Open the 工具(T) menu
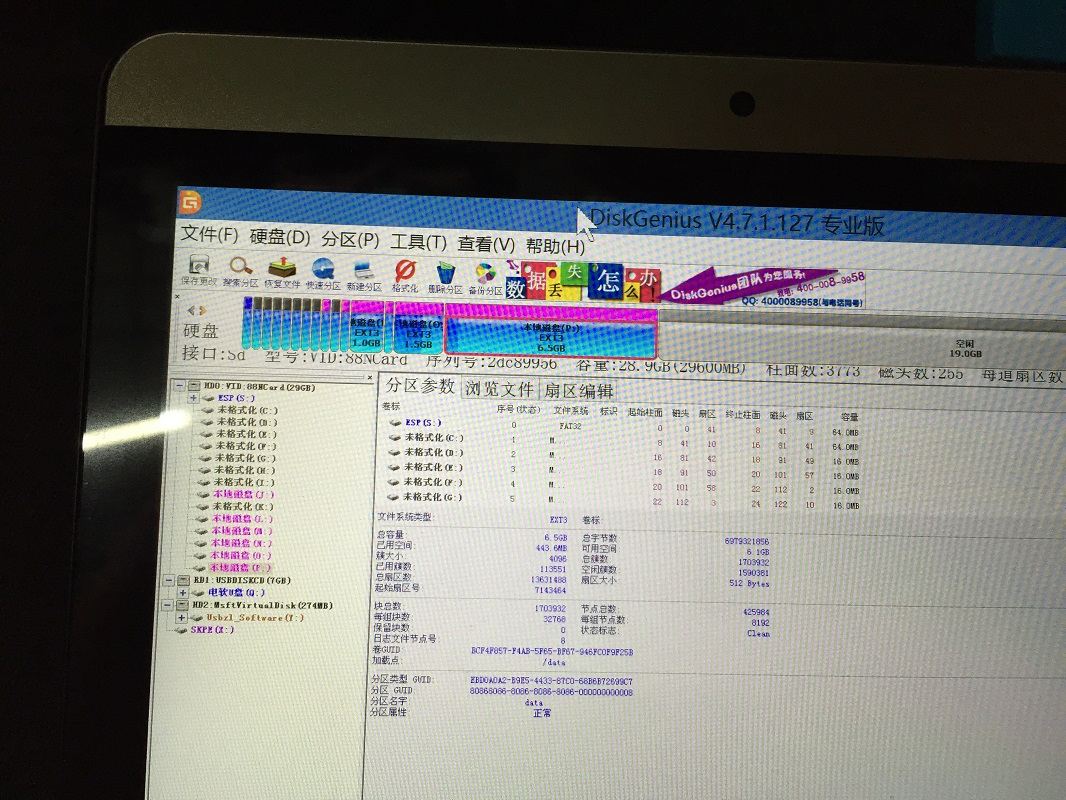 pos(418,242)
